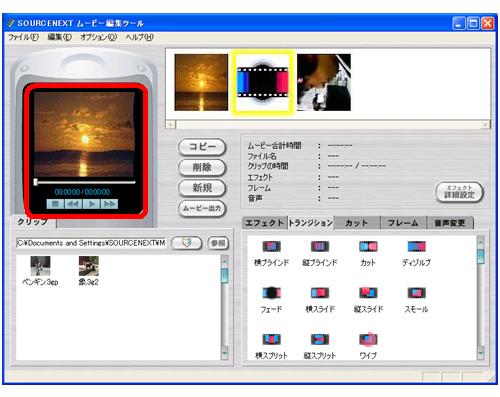Viewport: 500px width, 397px height.
Task: Minimize the movie editor window
Action: [458, 23]
